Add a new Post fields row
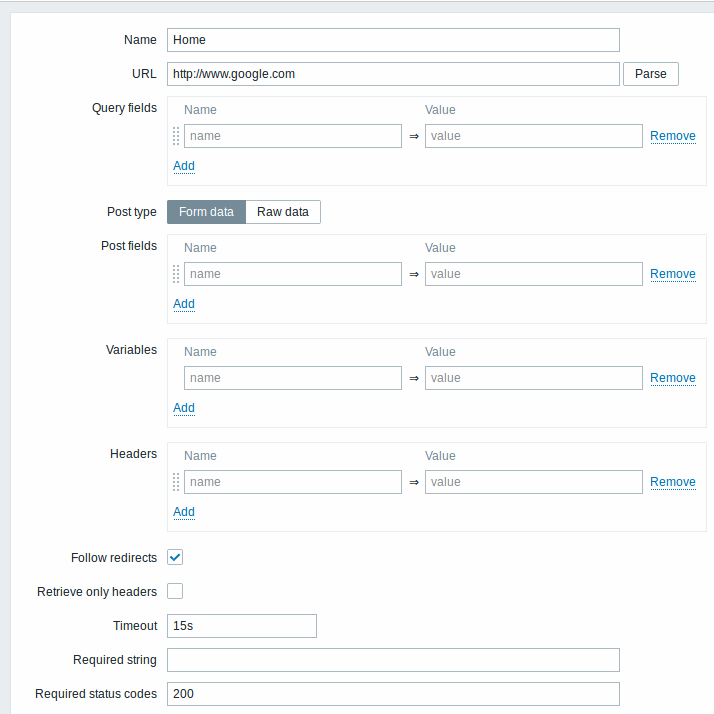 (184, 304)
